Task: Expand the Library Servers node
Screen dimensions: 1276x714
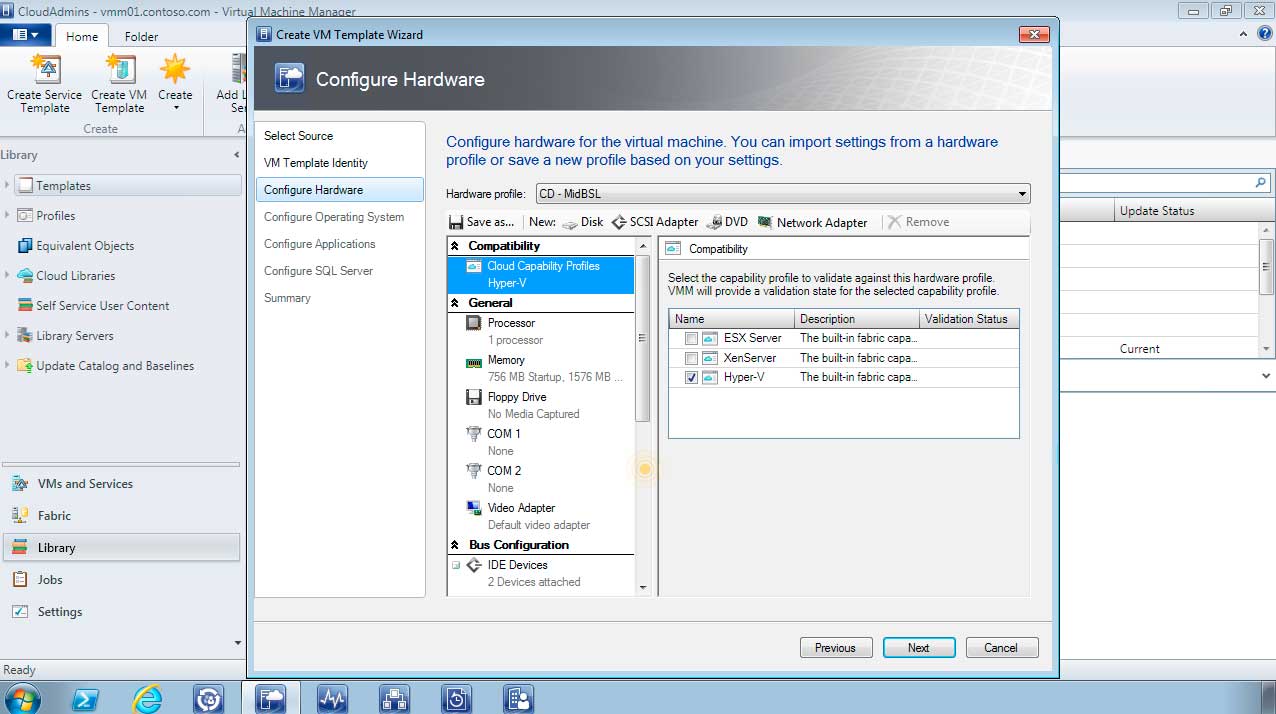Action: 8,335
